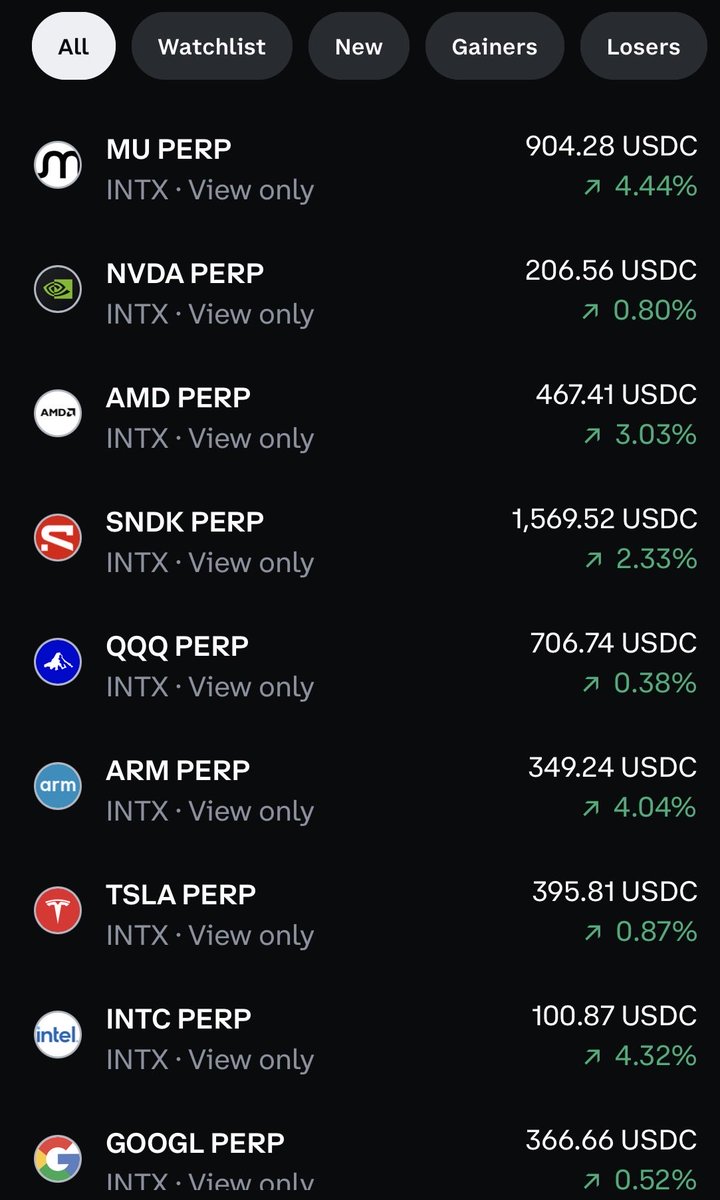
Task: Tap the Tesla logo icon
Action: pyautogui.click(x=58, y=910)
